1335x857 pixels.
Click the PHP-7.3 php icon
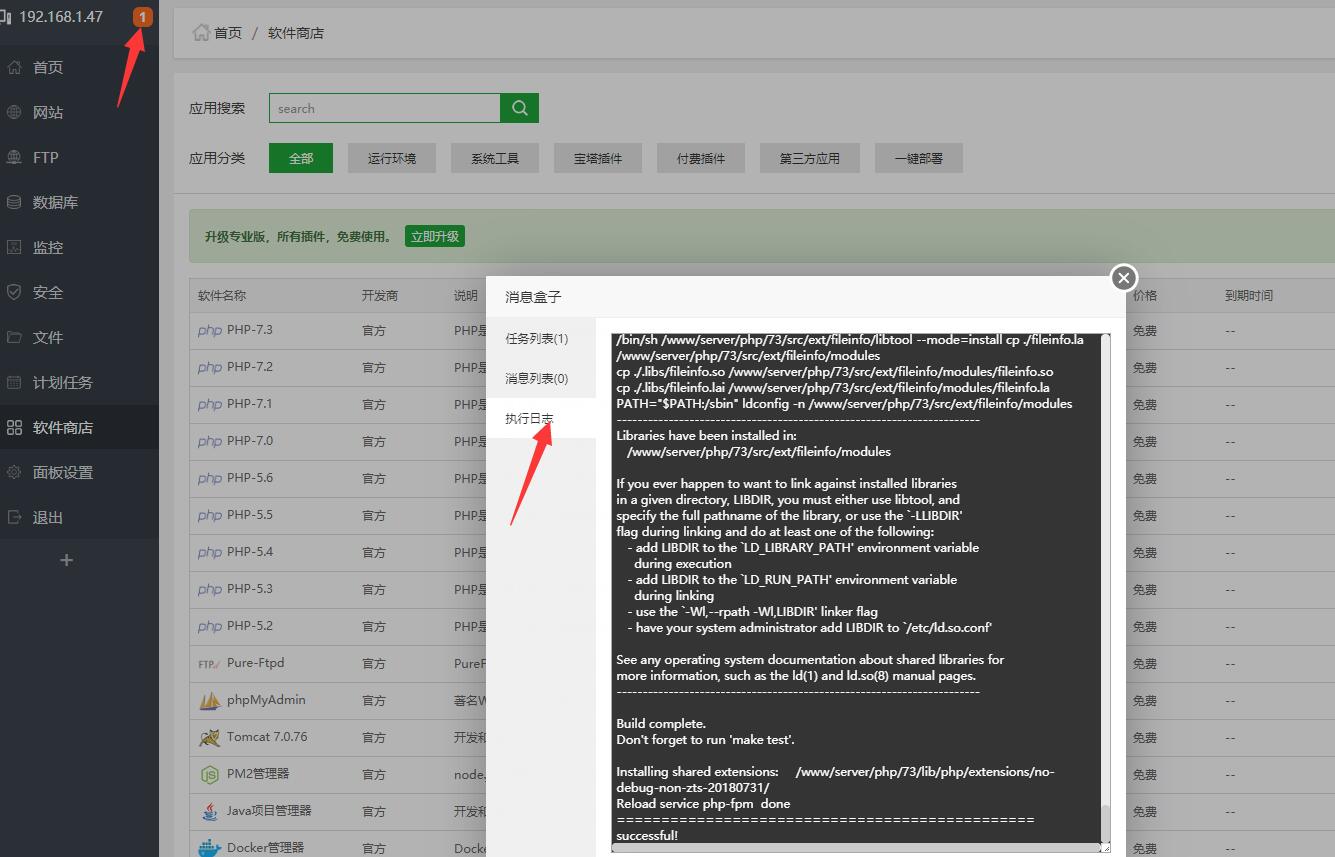210,331
